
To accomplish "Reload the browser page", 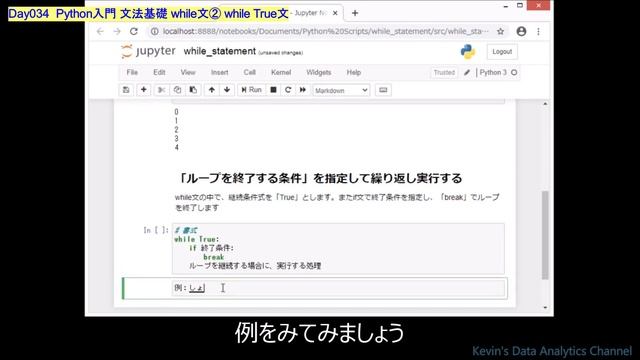I will (134, 31).
